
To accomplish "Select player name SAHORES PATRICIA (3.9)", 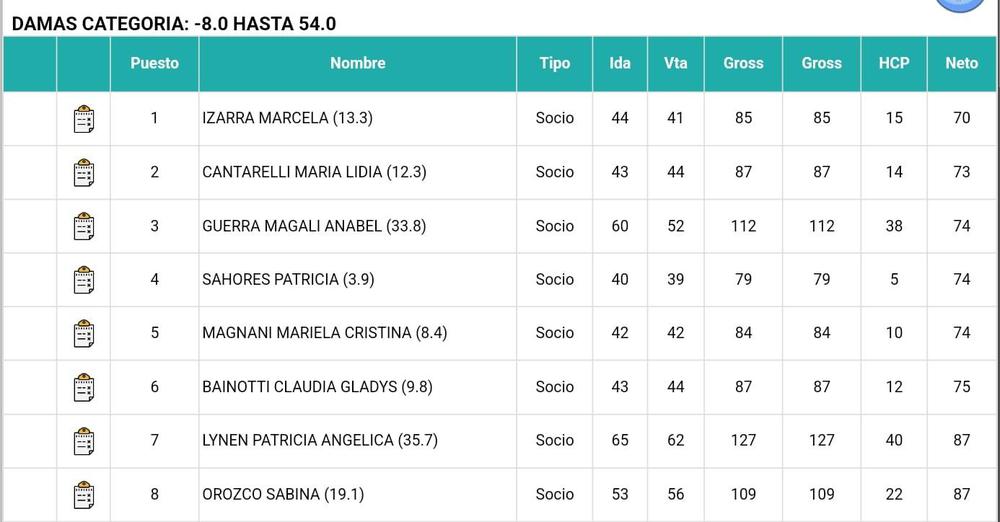I will click(x=288, y=279).
